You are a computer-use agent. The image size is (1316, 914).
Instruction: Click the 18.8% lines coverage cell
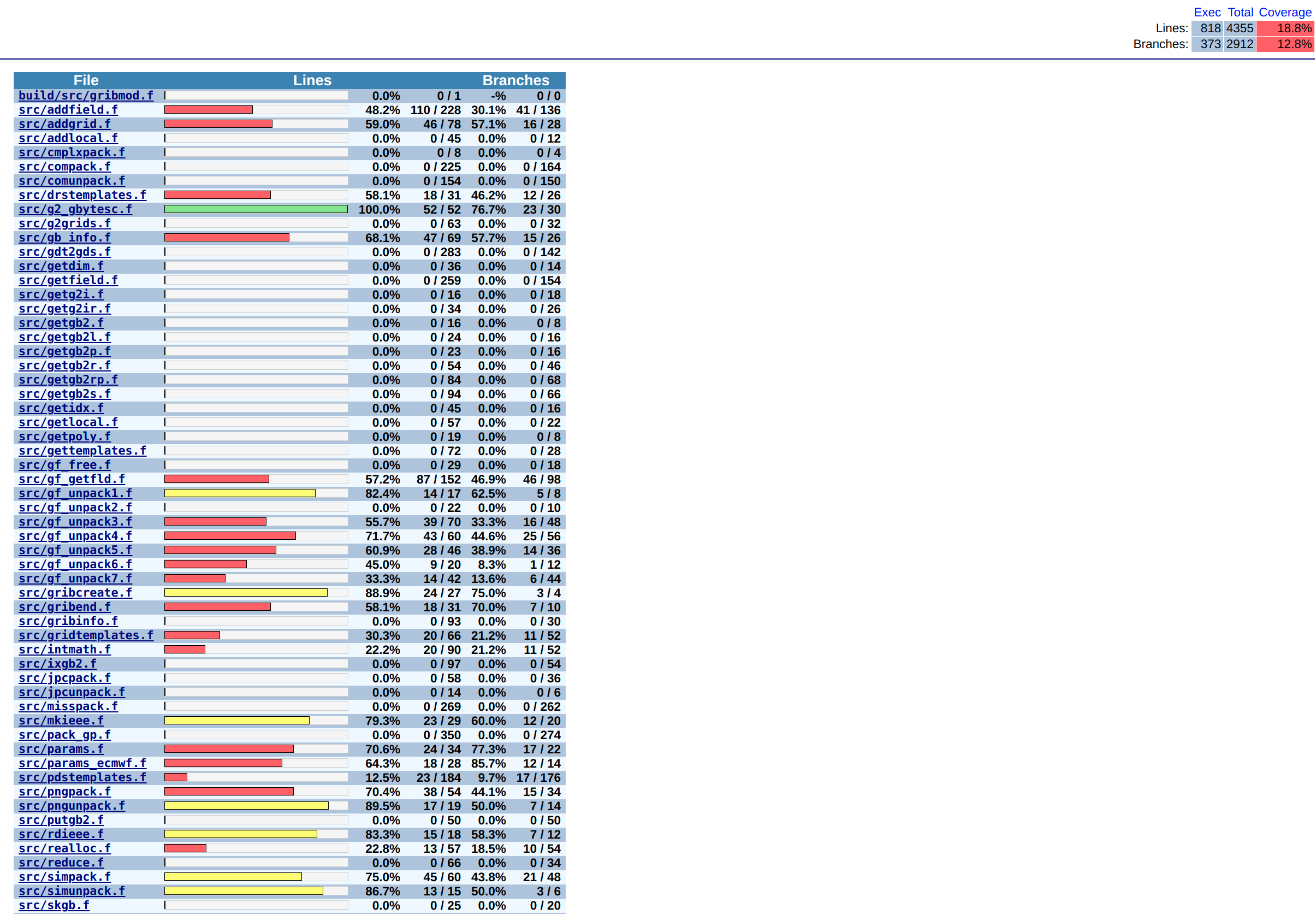click(1285, 28)
